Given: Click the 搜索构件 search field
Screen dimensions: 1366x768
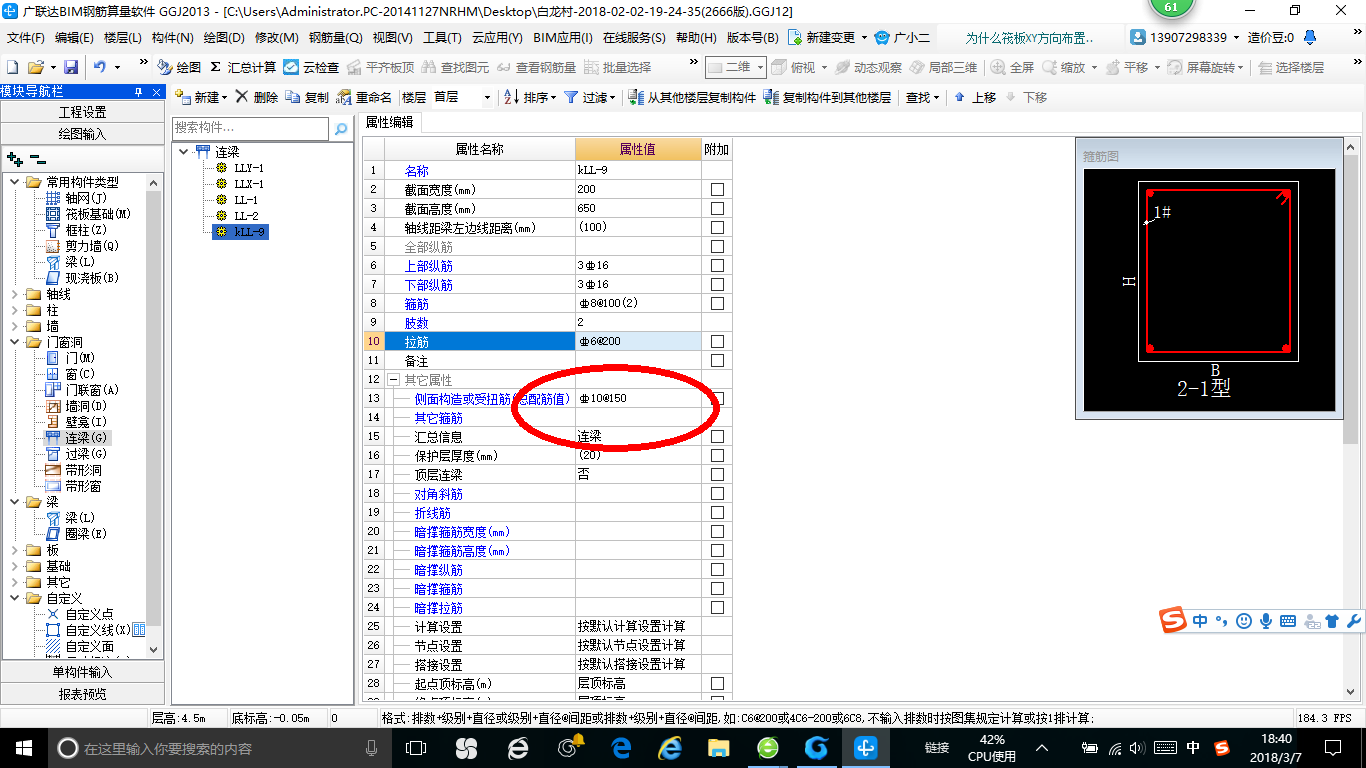Looking at the screenshot, I should pos(250,128).
